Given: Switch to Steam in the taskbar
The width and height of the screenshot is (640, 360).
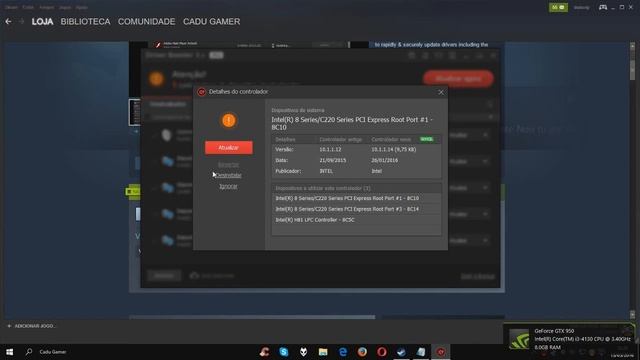Looking at the screenshot, I should click(x=401, y=352).
